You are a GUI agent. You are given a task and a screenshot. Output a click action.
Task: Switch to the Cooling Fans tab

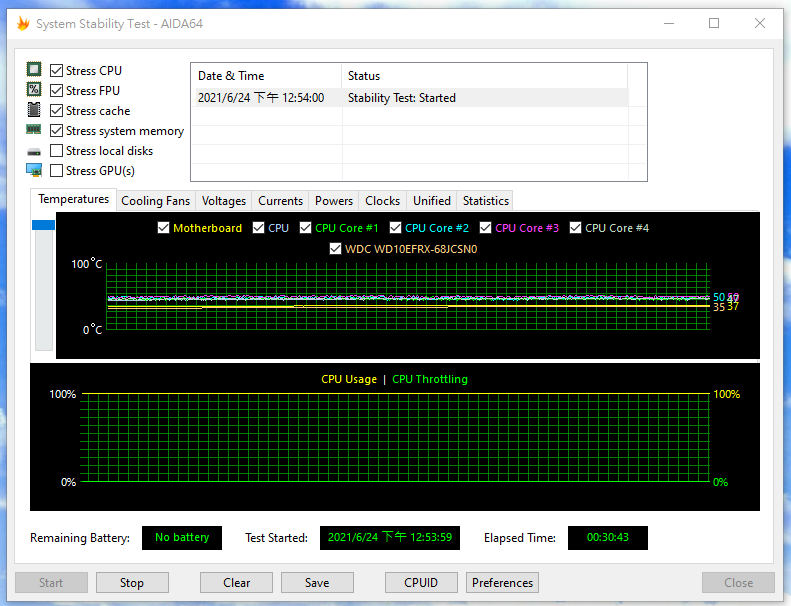(x=155, y=201)
